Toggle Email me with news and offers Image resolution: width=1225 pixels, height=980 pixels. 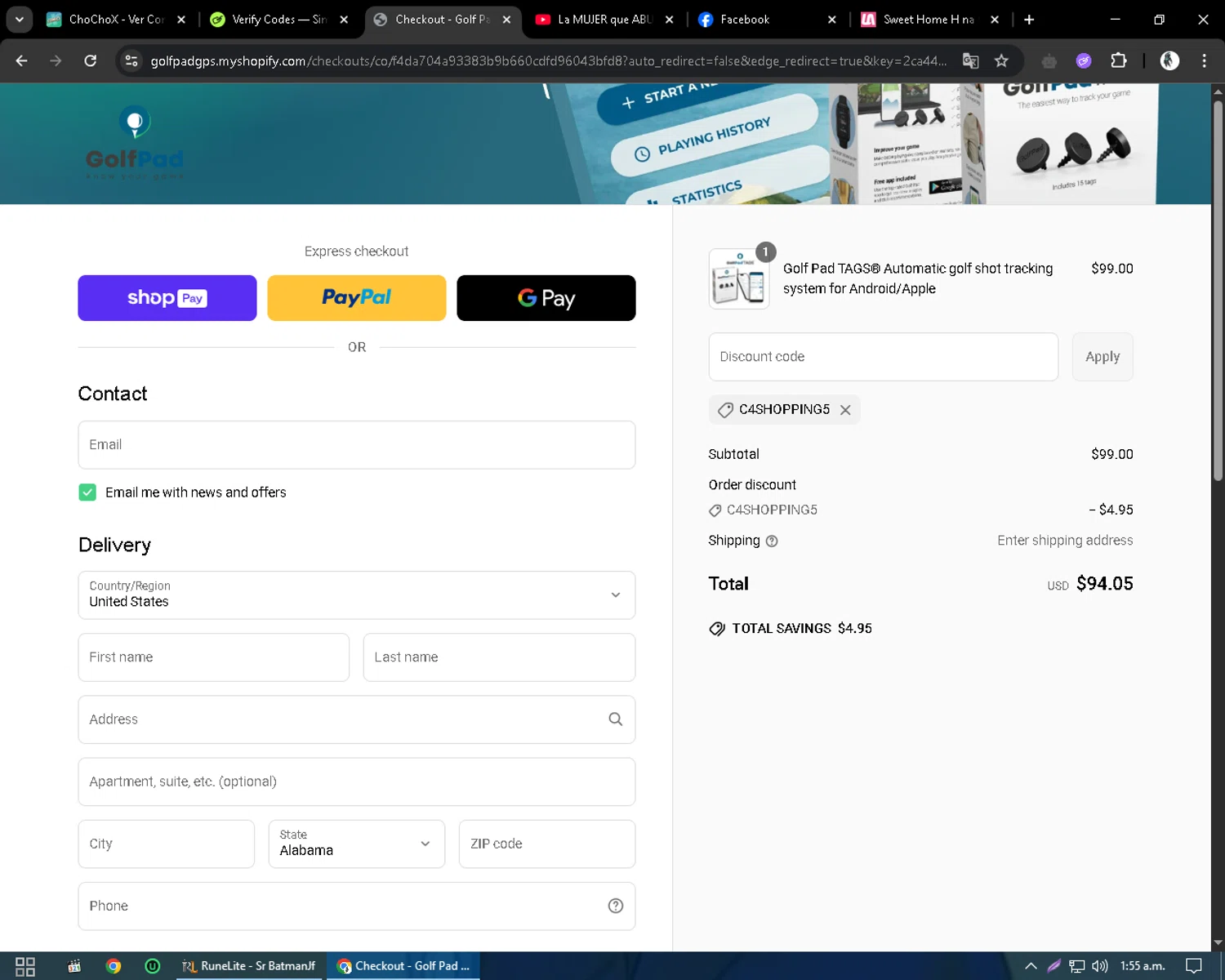[87, 492]
